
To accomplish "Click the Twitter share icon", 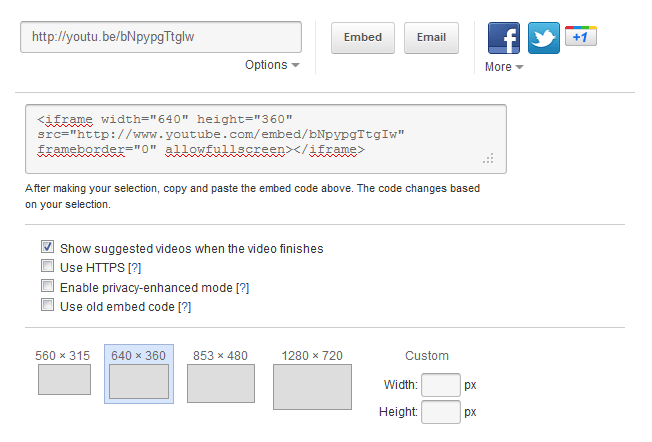I will click(543, 38).
